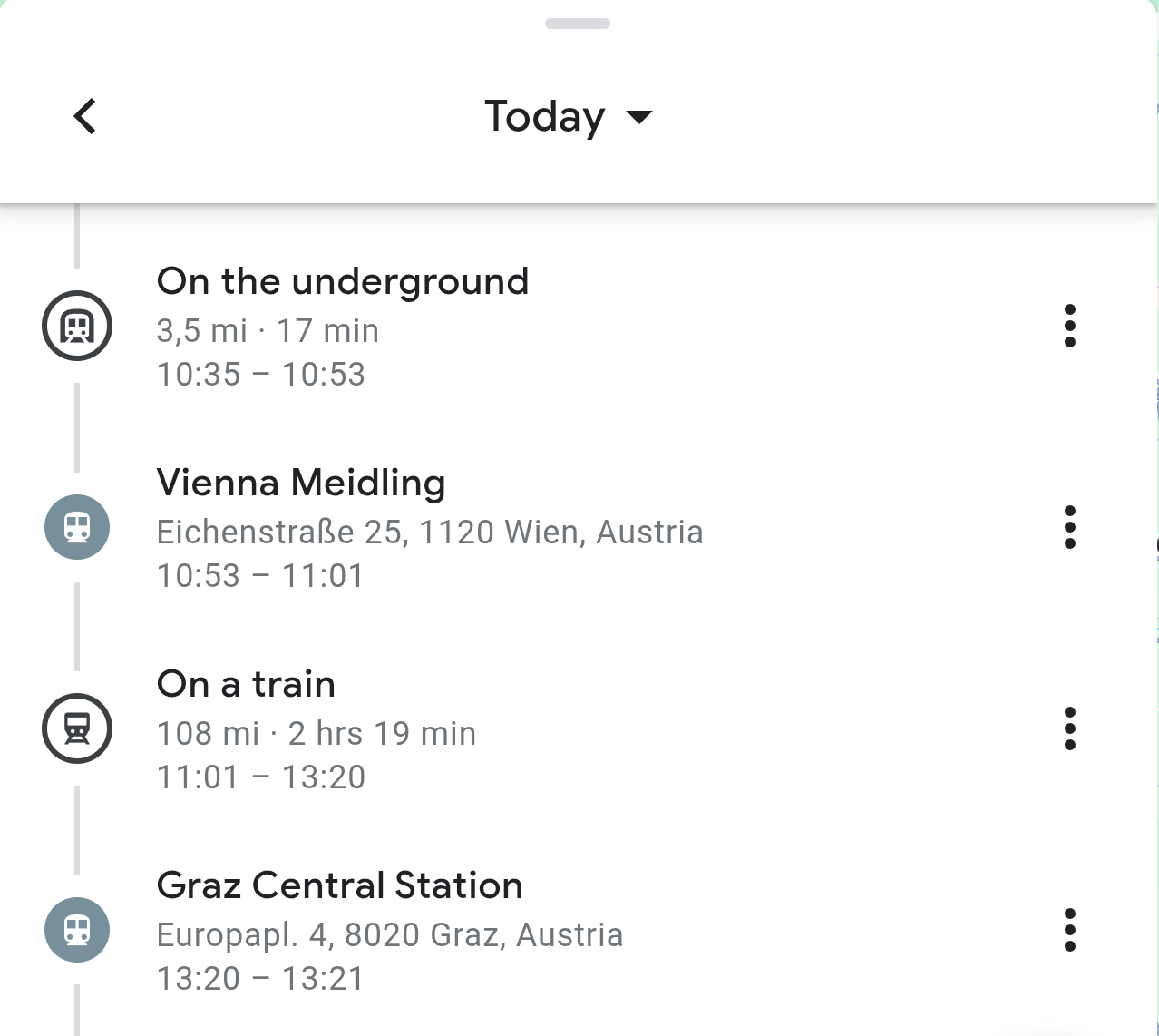Select the Graz Central Station transit icon
This screenshot has height=1036, width=1159.
tap(77, 930)
